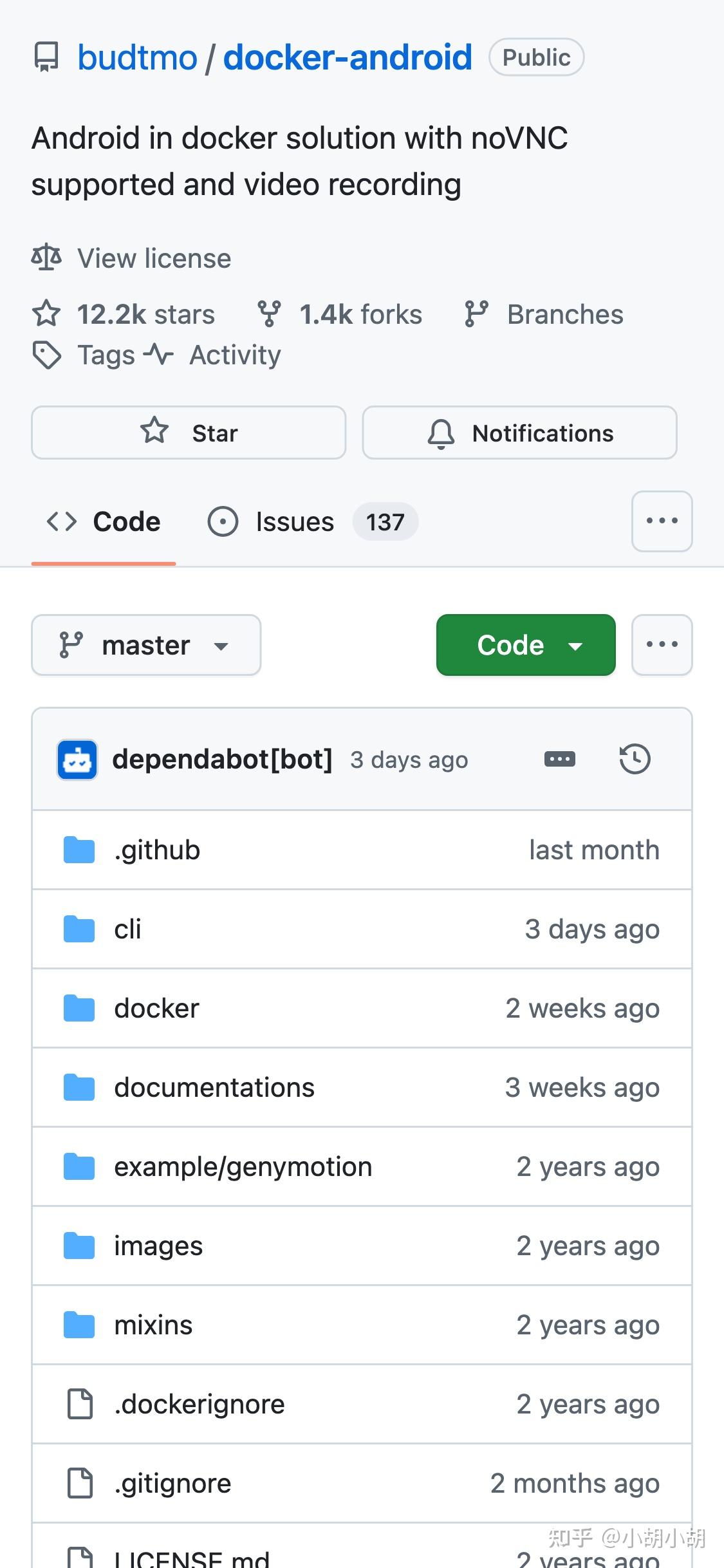
Task: Switch to the Code tab
Action: 104,521
